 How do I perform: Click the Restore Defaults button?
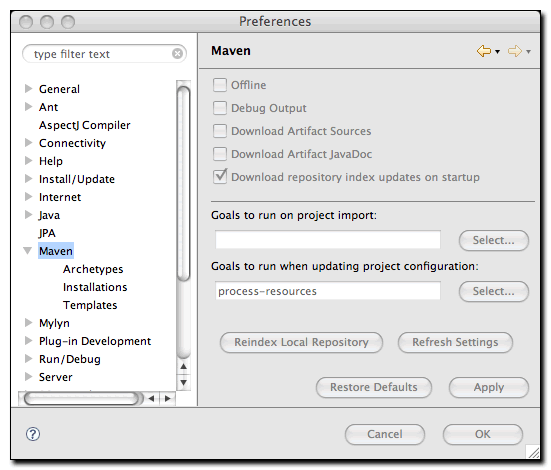[374, 387]
